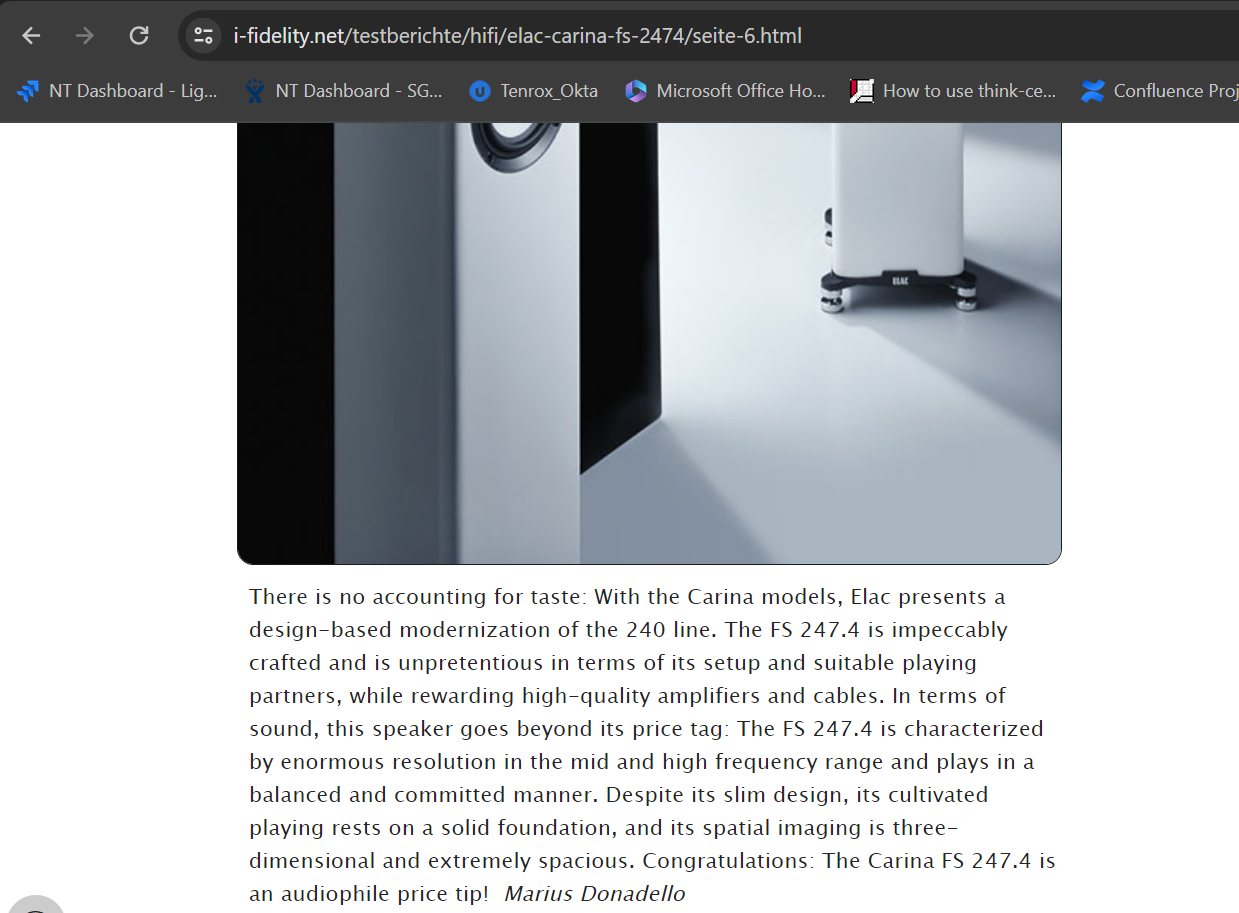Reload the current page
Viewport: 1239px width, 913px height.
(x=139, y=36)
